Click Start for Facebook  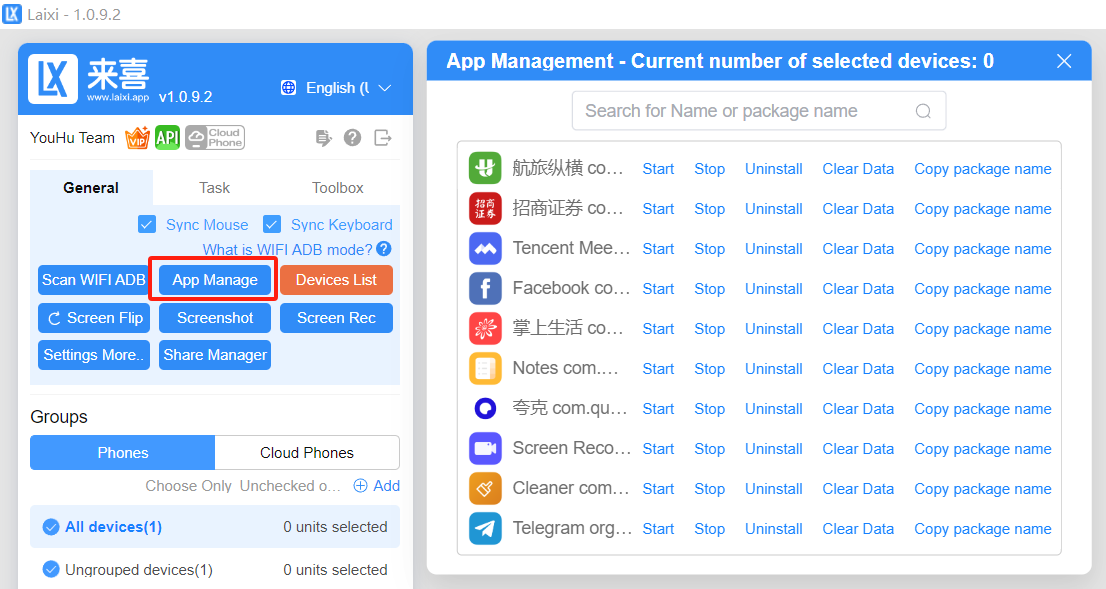(x=658, y=289)
